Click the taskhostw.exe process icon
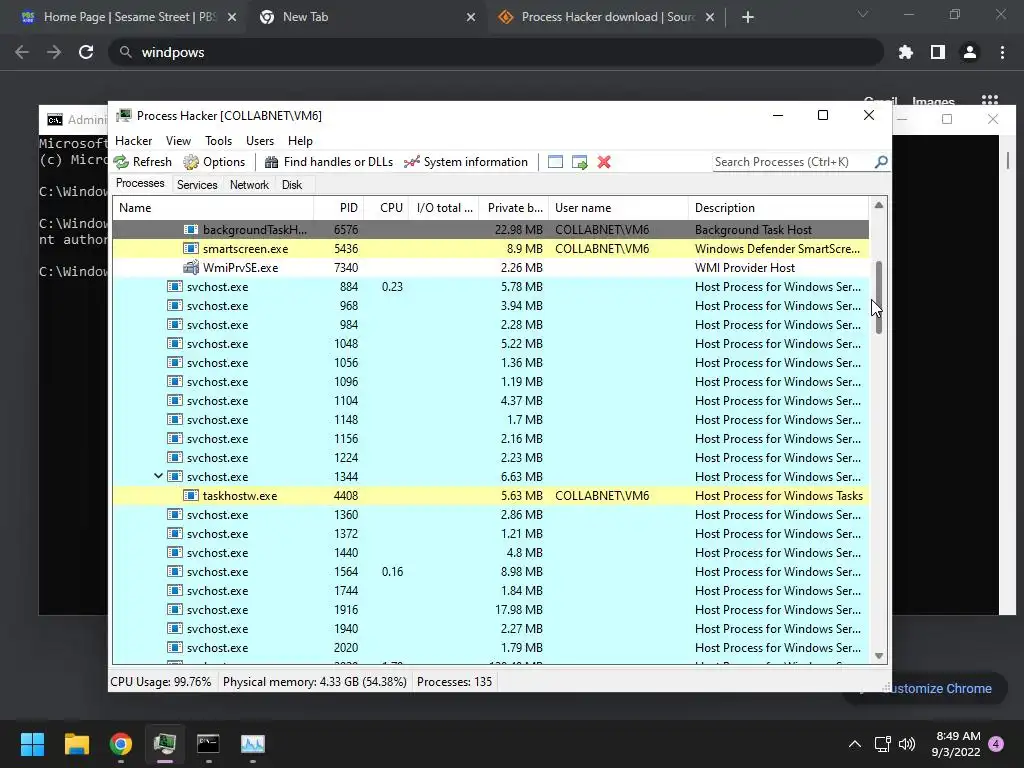 coord(191,495)
